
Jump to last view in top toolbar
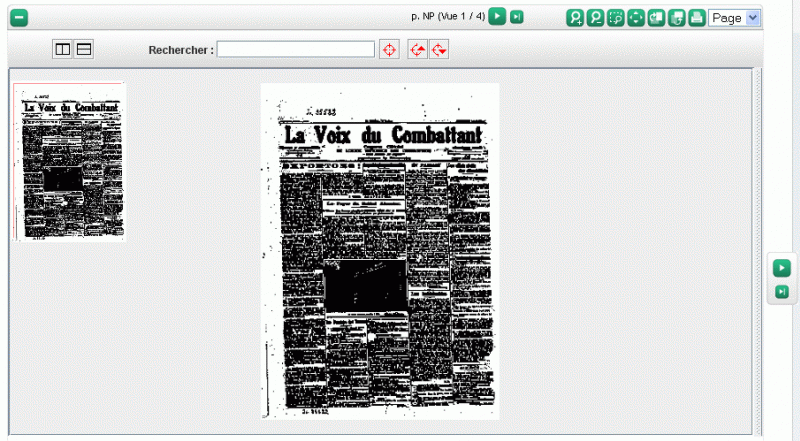517,17
